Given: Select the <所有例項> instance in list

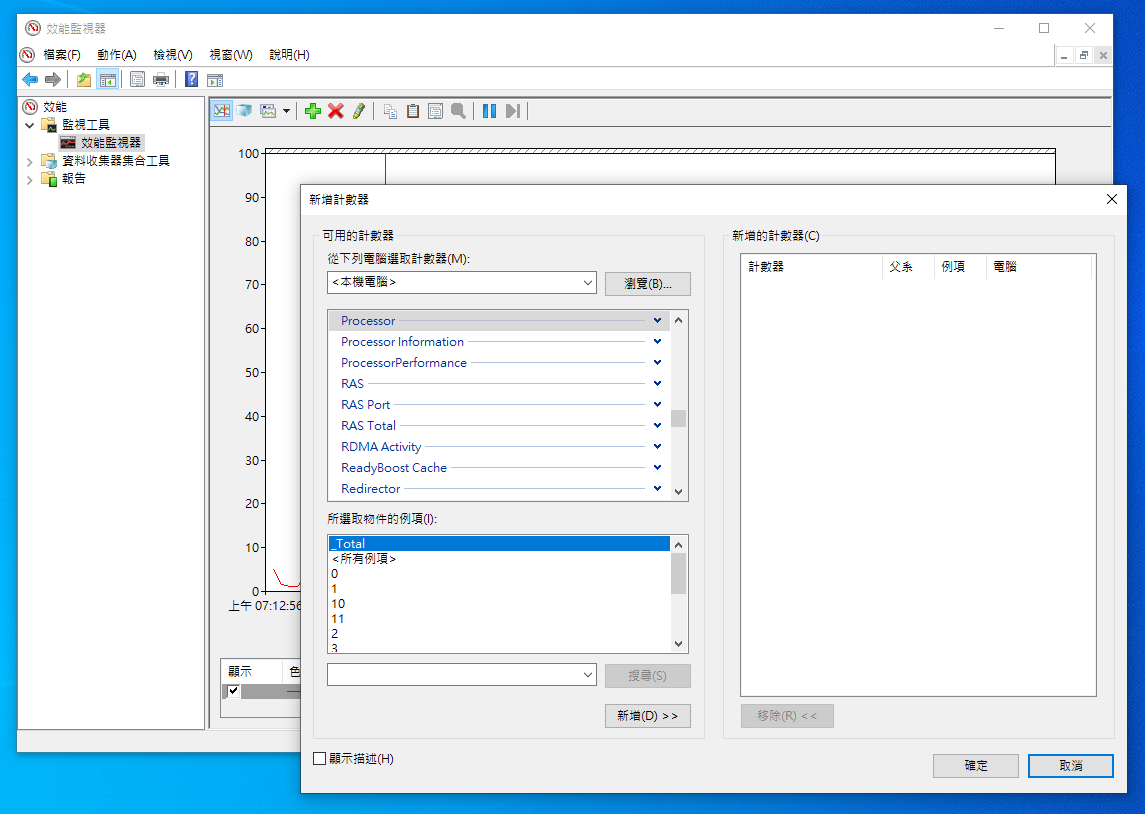Looking at the screenshot, I should [364, 559].
